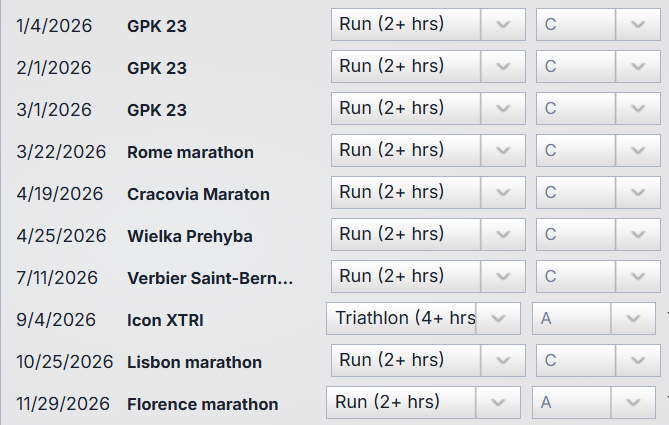Select the Rome marathon event name
The width and height of the screenshot is (669, 425).
point(190,153)
